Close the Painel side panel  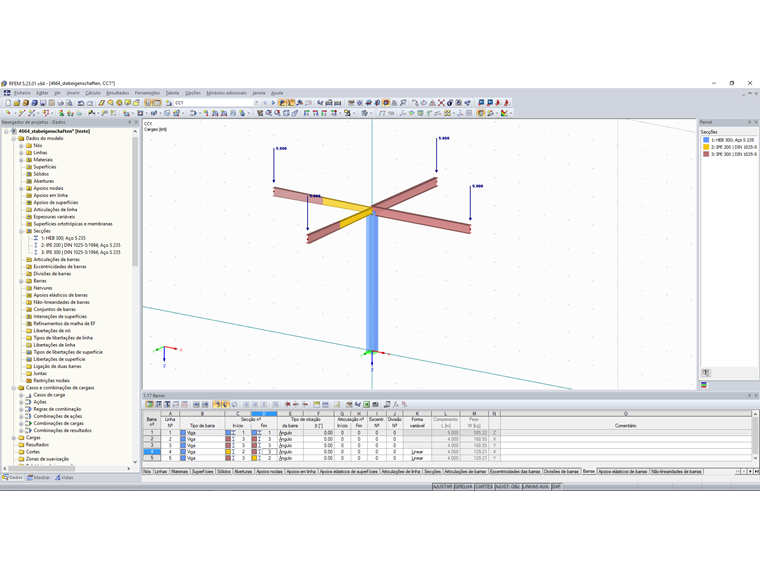(756, 122)
